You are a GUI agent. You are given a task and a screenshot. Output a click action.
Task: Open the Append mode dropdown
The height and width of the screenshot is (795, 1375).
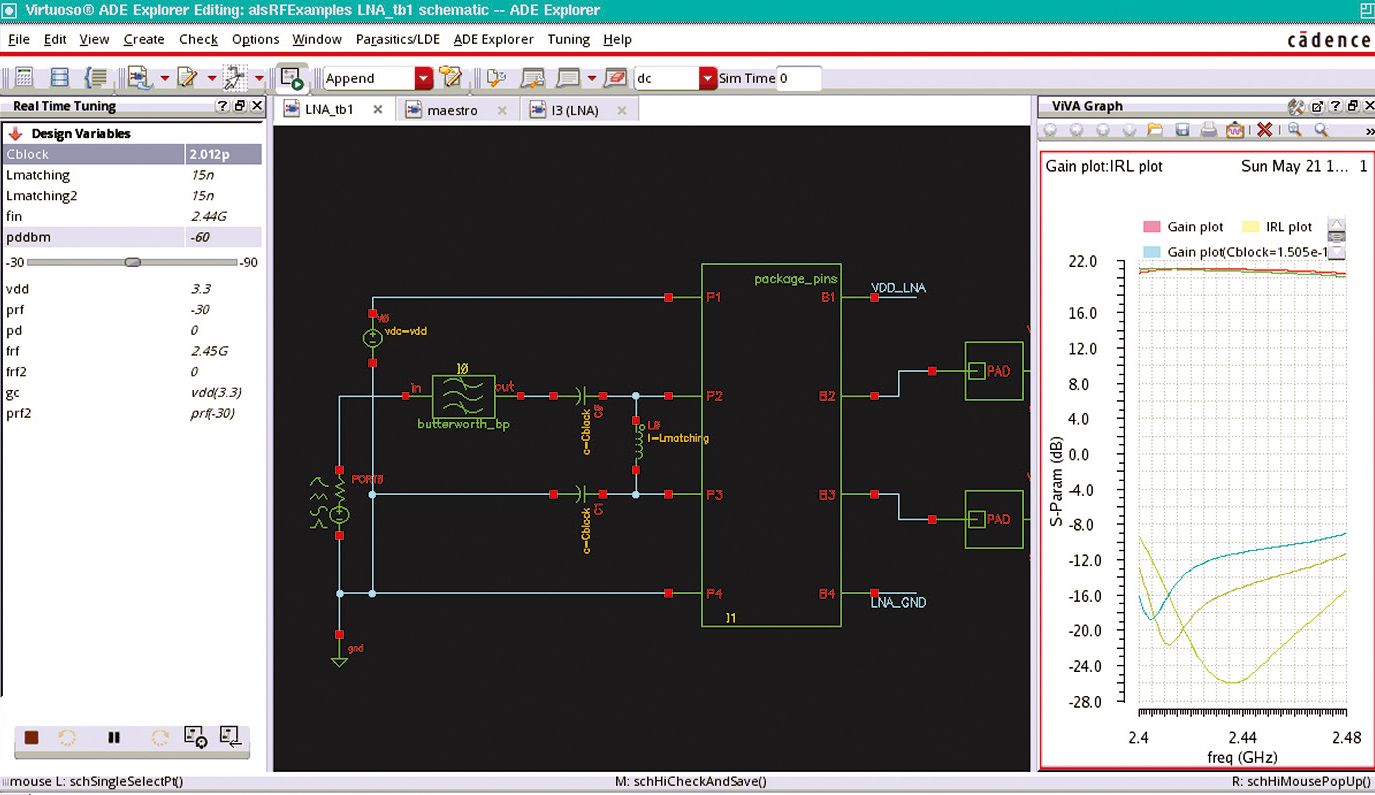click(x=424, y=78)
